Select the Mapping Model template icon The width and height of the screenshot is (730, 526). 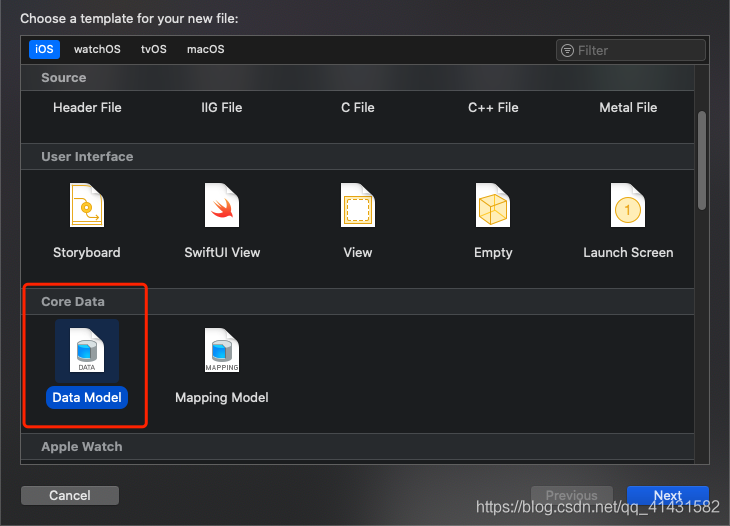[222, 350]
